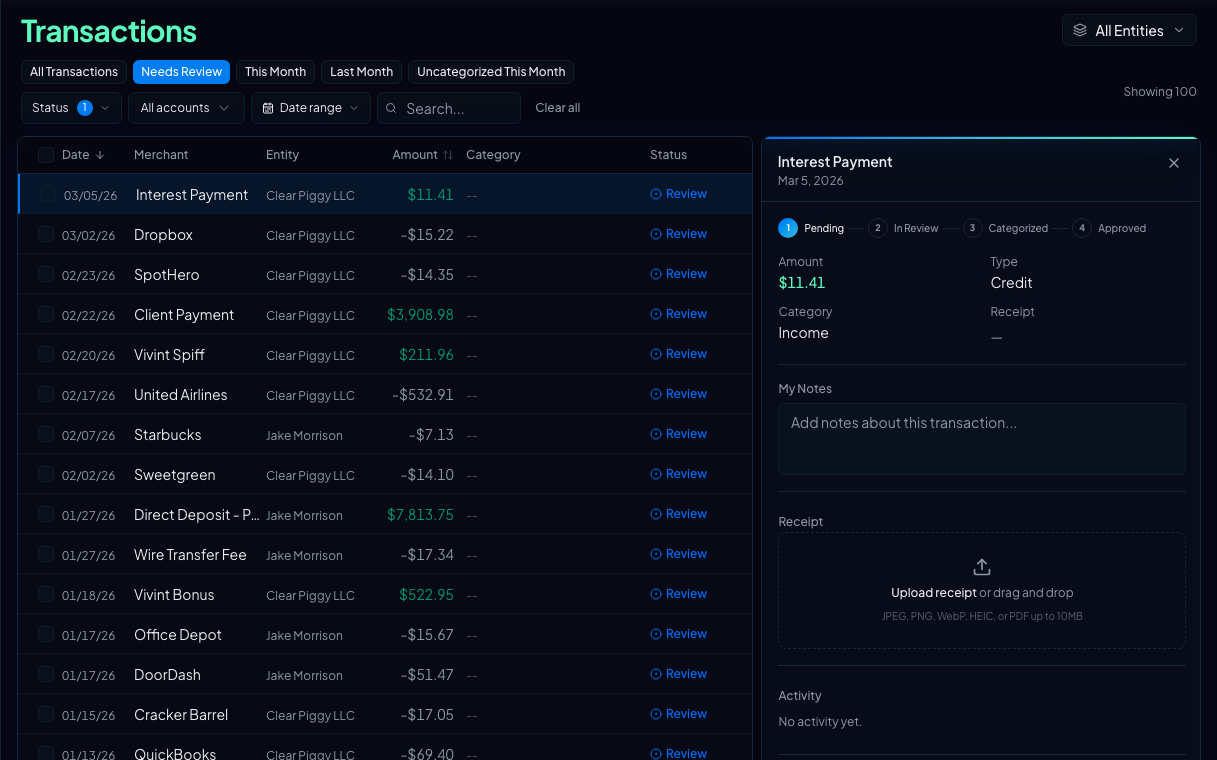Viewport: 1217px width, 760px height.
Task: Check the Sweetgreen row checkbox
Action: pyautogui.click(x=46, y=475)
